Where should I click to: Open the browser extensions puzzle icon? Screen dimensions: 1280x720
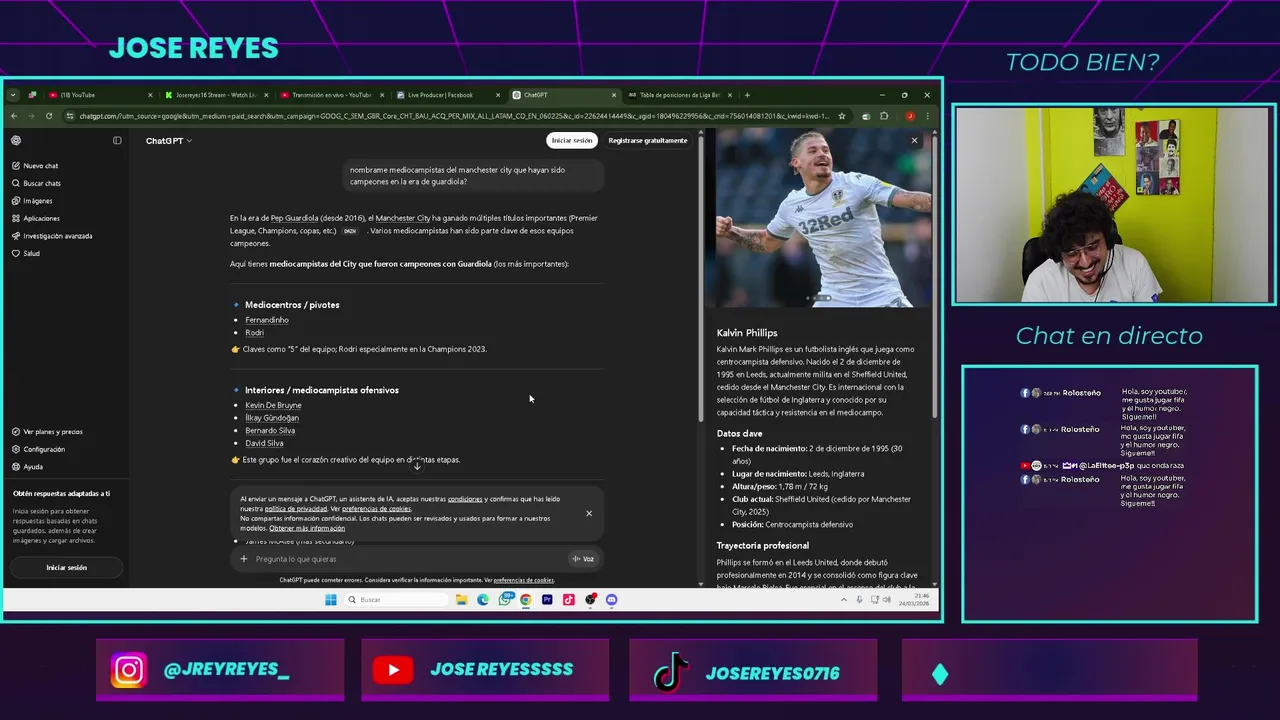884,116
